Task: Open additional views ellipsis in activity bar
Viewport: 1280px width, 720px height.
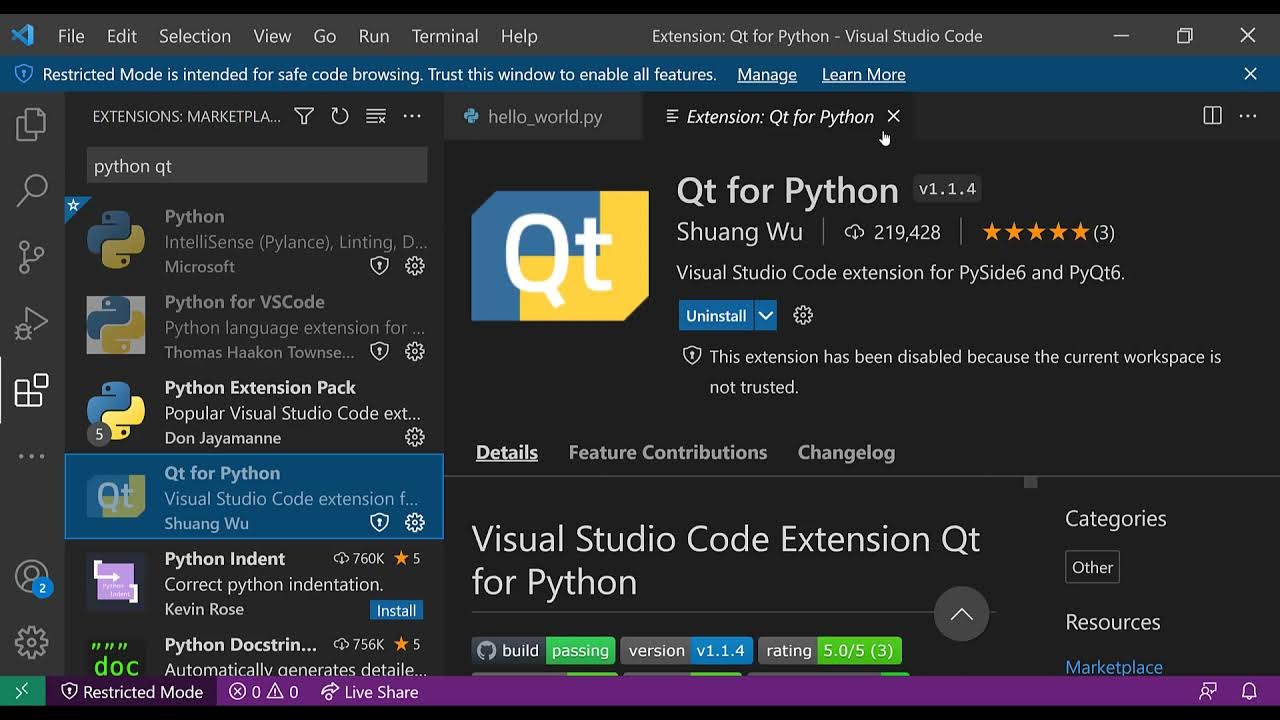Action: tap(31, 456)
